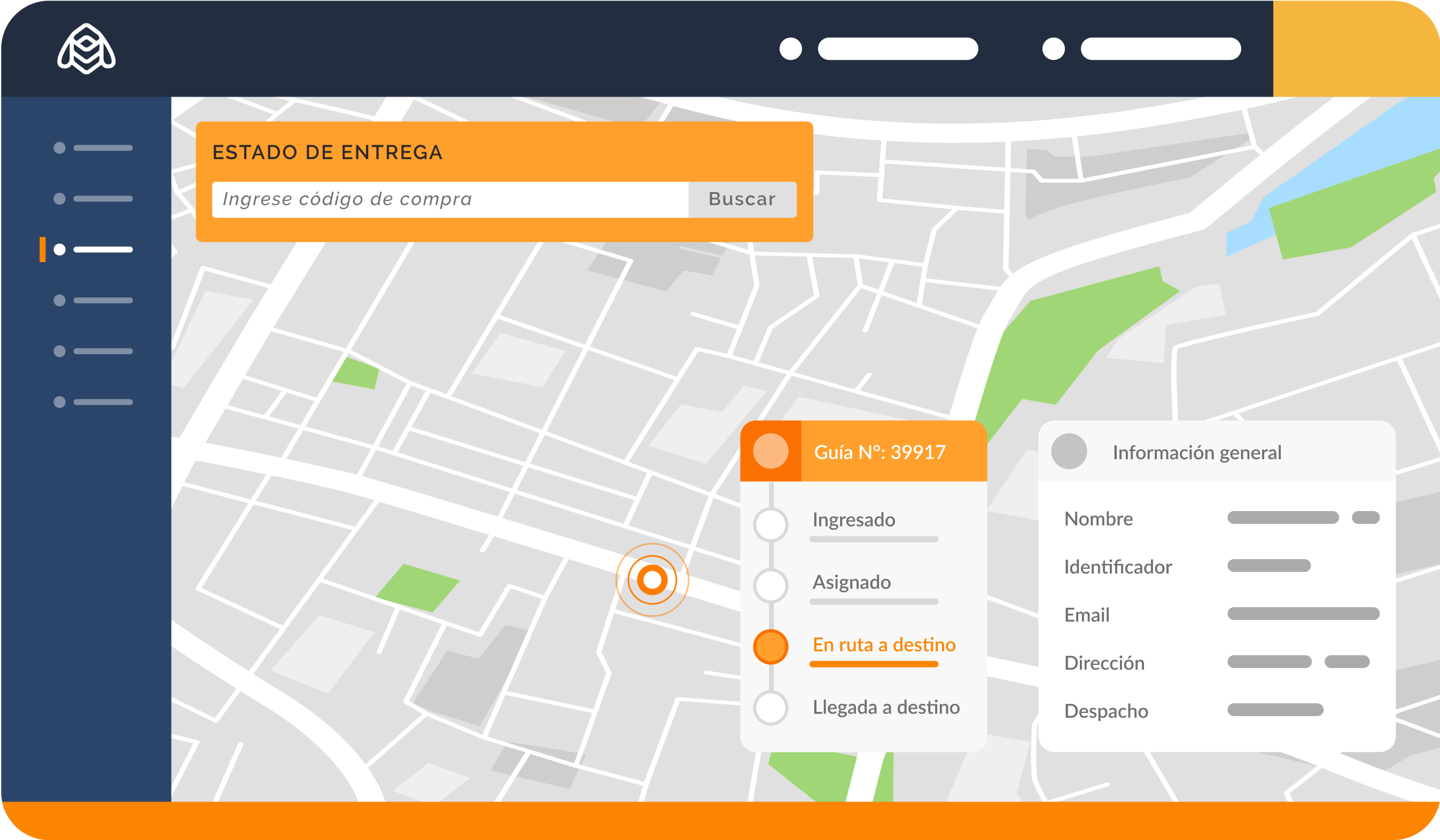
Task: Click the second white dot in the top bar
Action: pos(1053,49)
